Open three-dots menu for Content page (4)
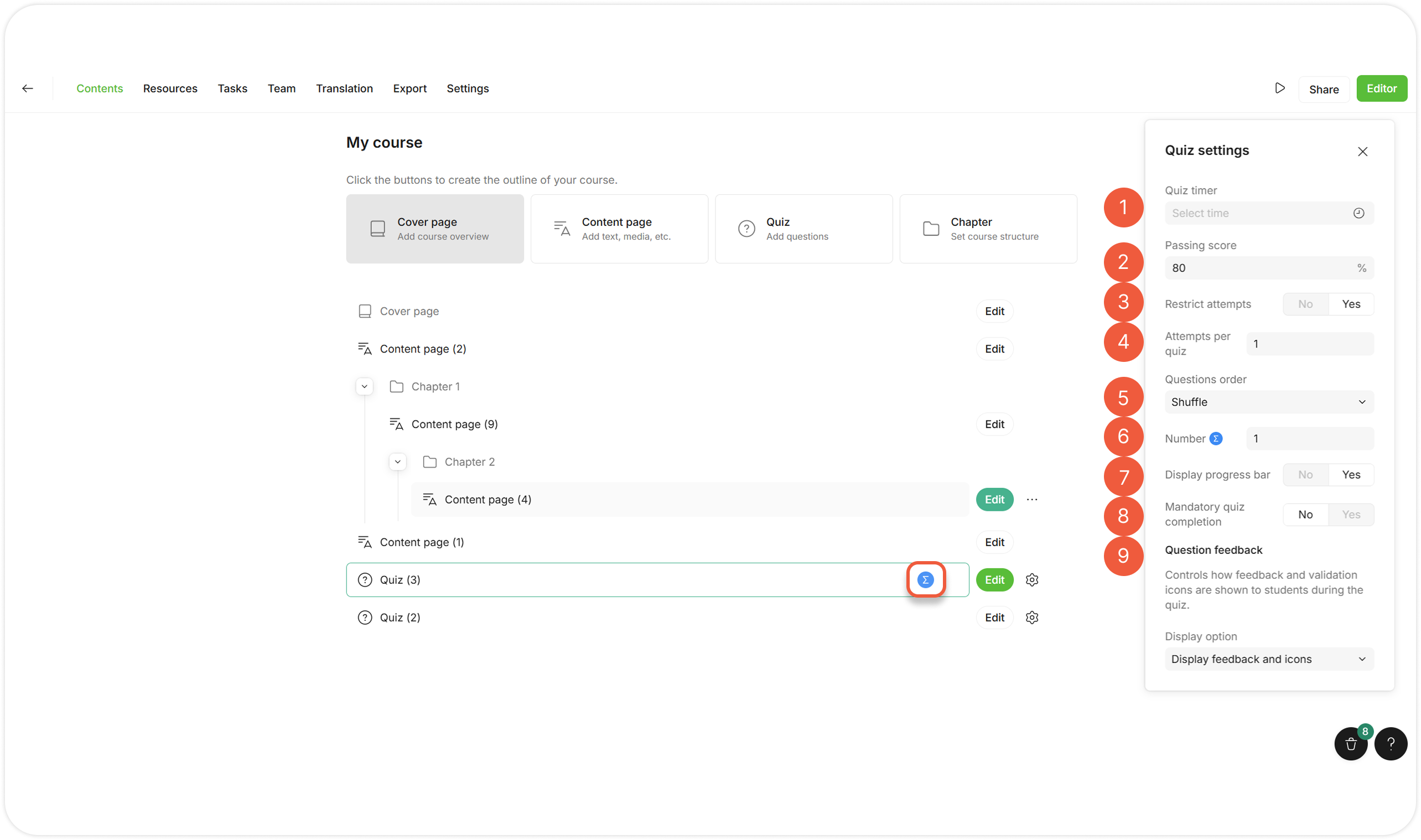Screen dimensions: 1421x840 click(x=1031, y=499)
